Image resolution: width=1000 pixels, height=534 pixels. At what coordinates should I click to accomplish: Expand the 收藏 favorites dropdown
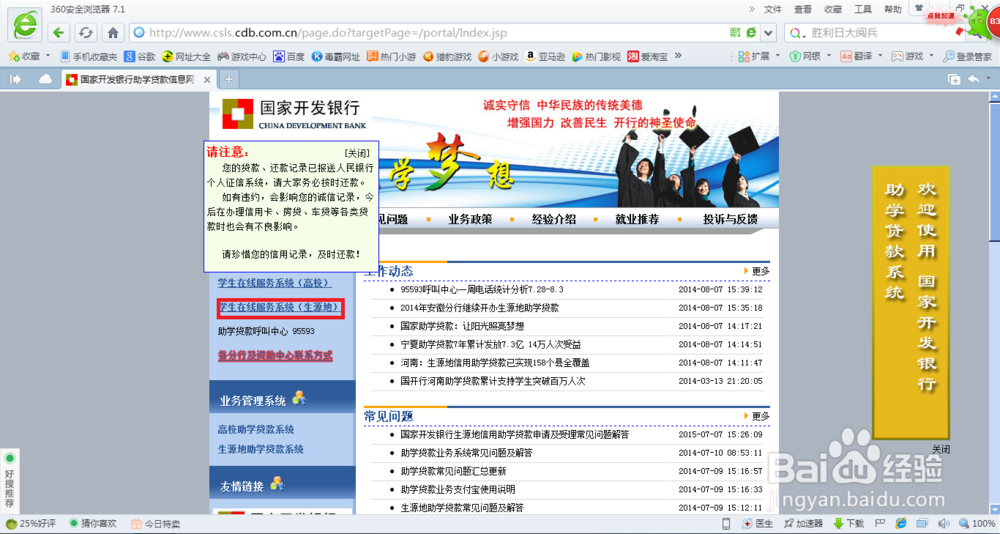click(47, 56)
